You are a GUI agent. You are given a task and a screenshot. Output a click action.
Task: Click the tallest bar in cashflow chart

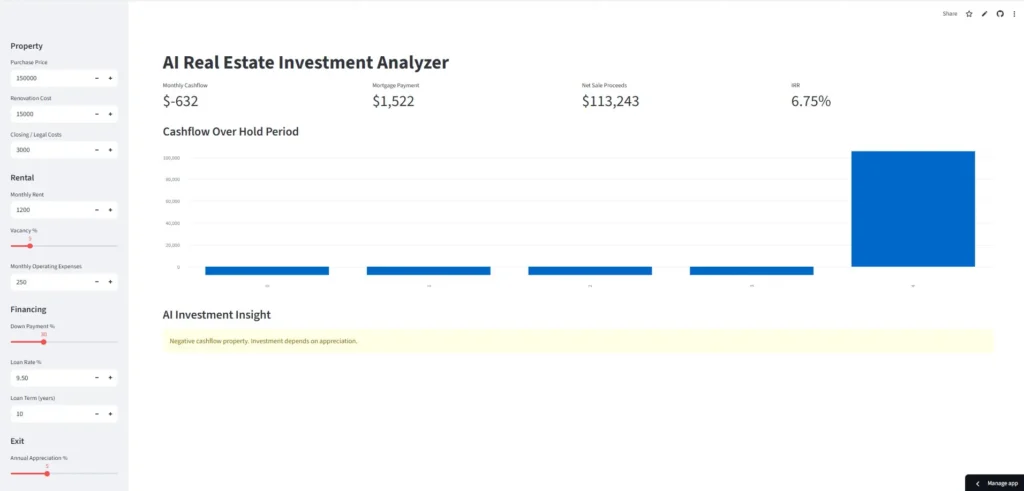912,208
